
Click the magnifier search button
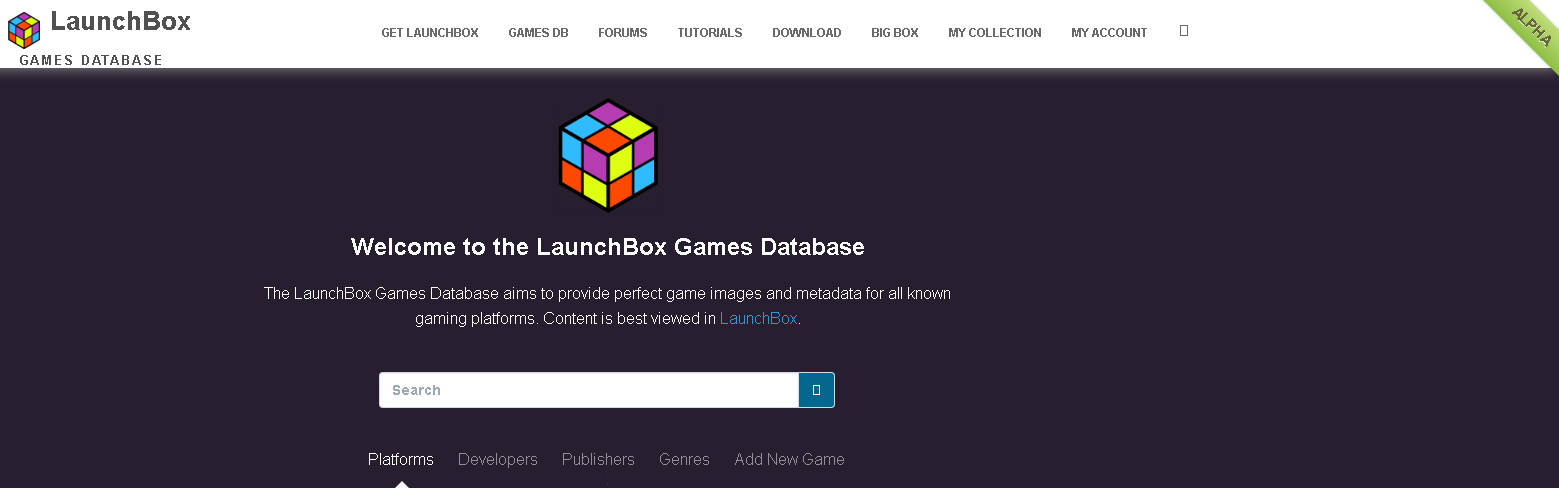[x=816, y=390]
